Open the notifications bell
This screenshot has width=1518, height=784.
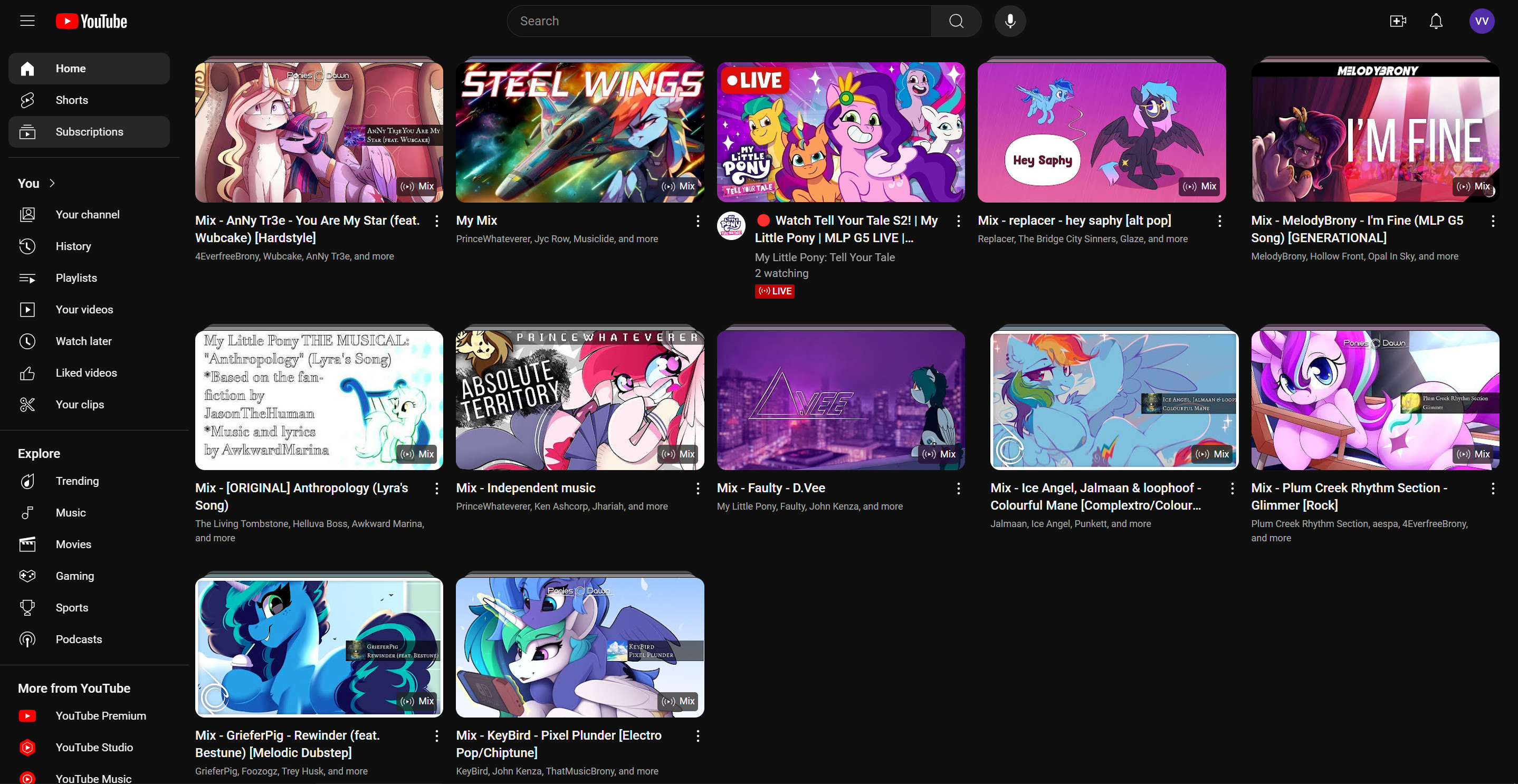[x=1436, y=21]
